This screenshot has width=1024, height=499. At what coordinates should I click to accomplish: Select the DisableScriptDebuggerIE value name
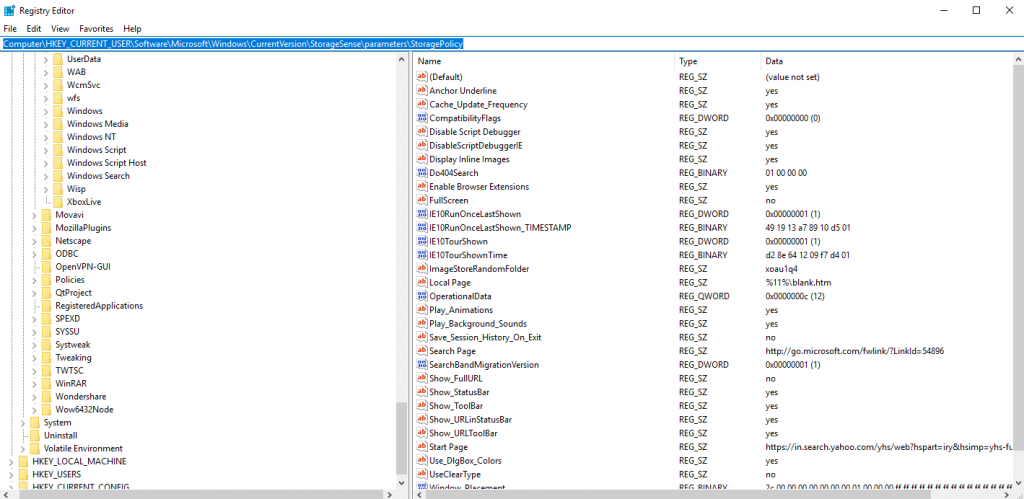click(475, 146)
